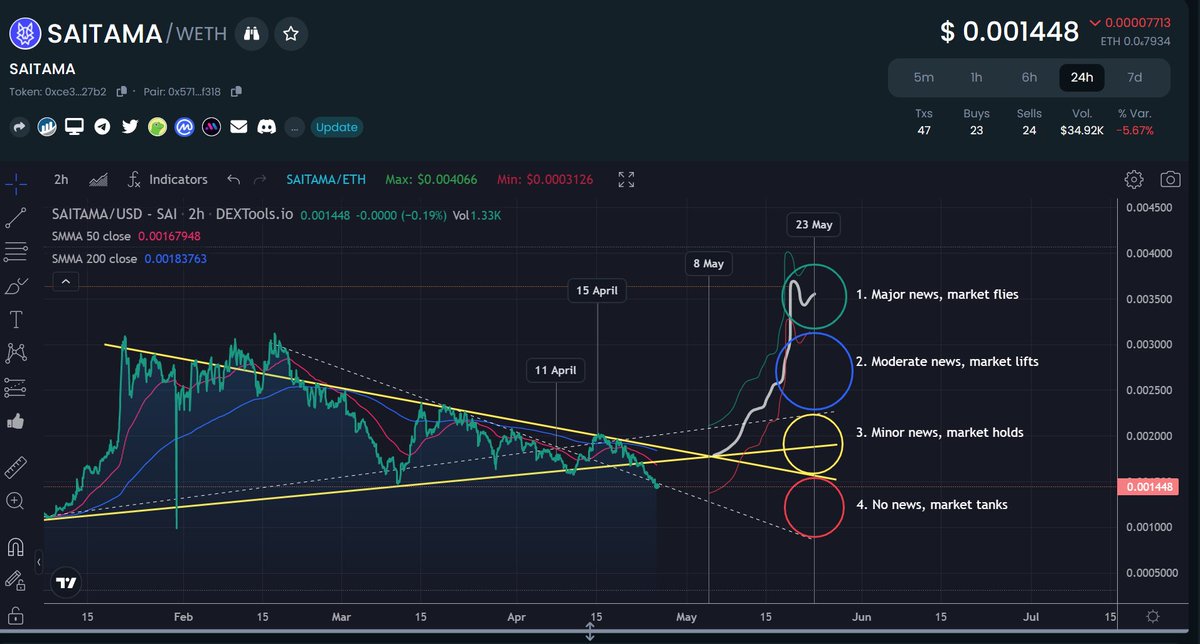Open the CoinGecko link icon

pos(157,127)
